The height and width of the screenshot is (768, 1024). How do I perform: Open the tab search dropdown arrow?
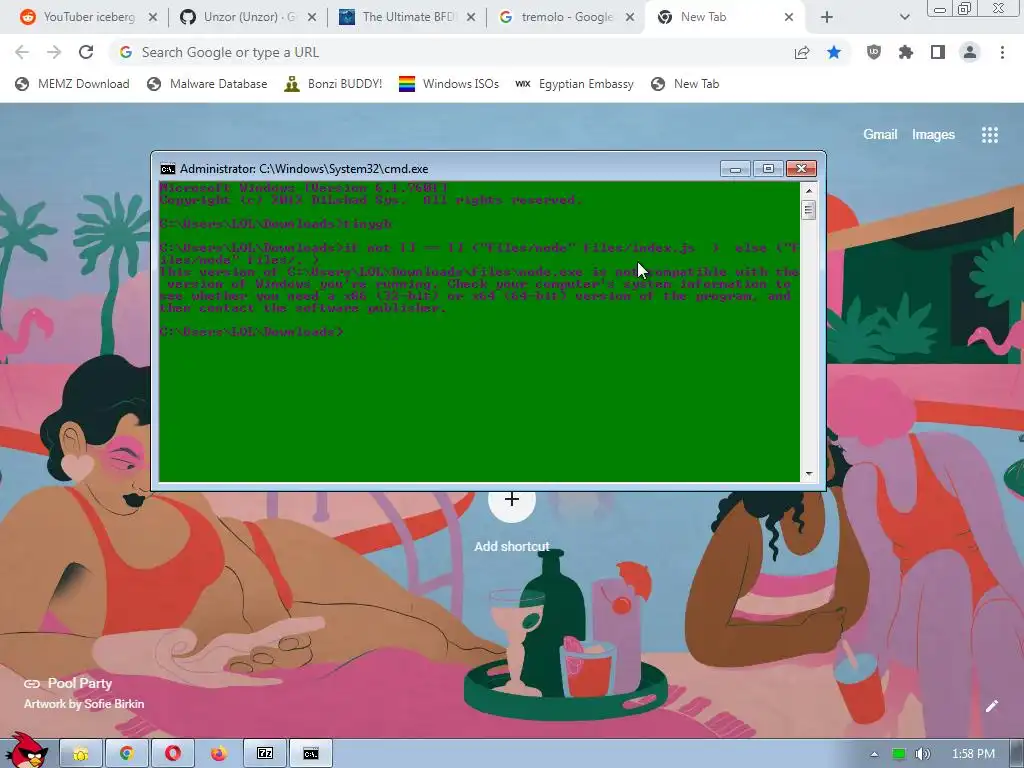click(904, 18)
